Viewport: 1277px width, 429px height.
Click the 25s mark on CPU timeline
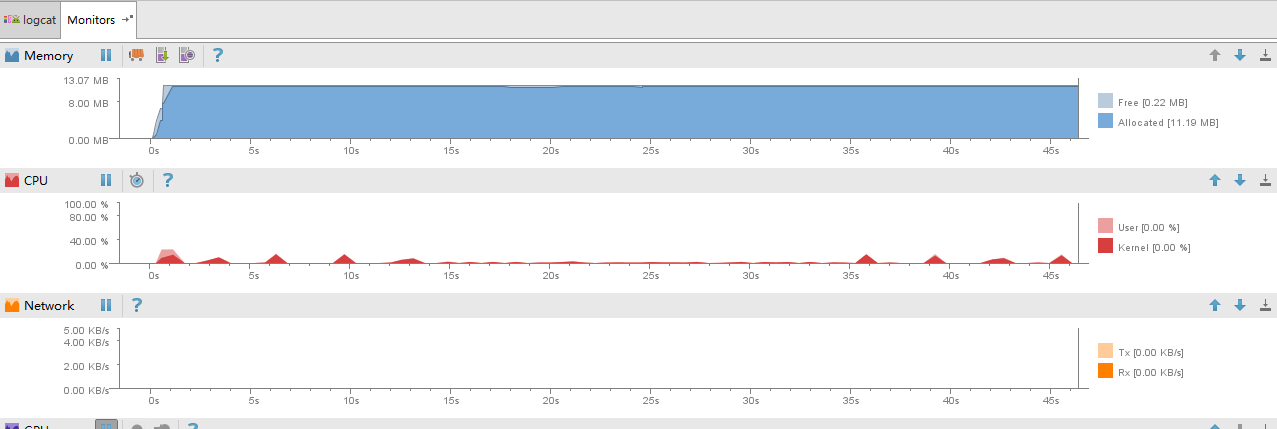pyautogui.click(x=650, y=276)
